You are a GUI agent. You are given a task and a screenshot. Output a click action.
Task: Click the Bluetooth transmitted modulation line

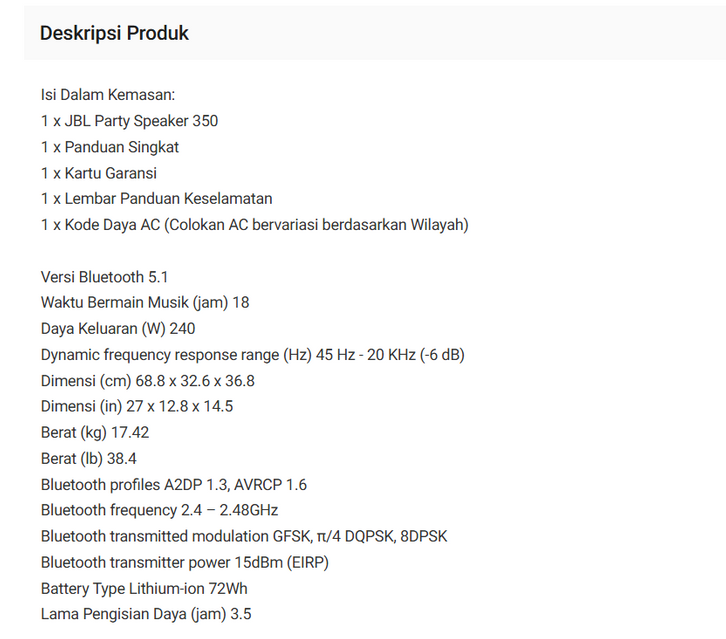244,536
